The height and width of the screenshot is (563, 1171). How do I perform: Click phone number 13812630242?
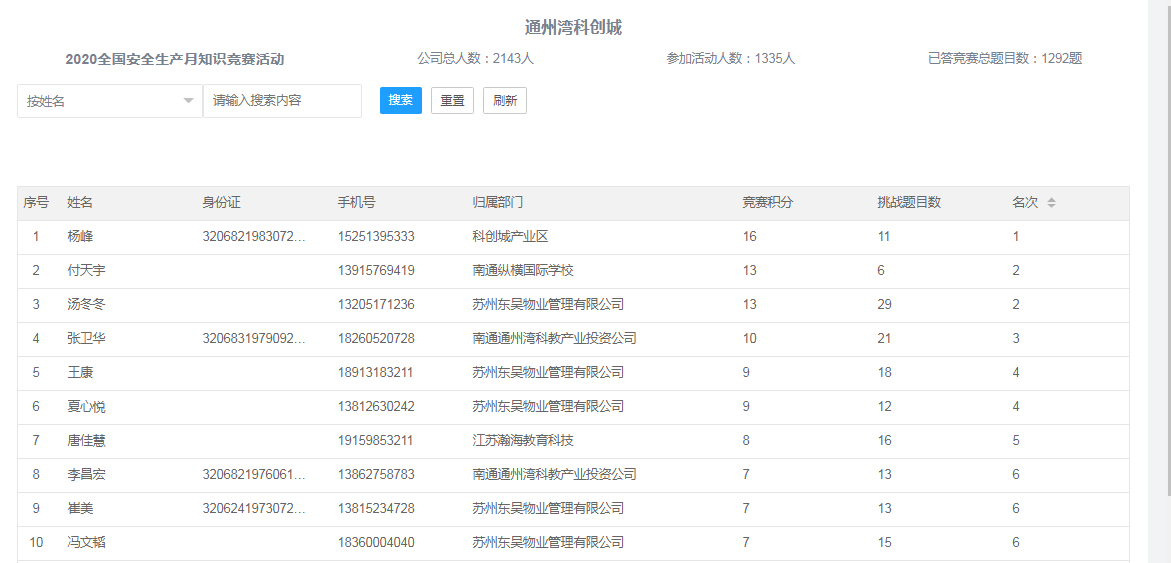(376, 407)
